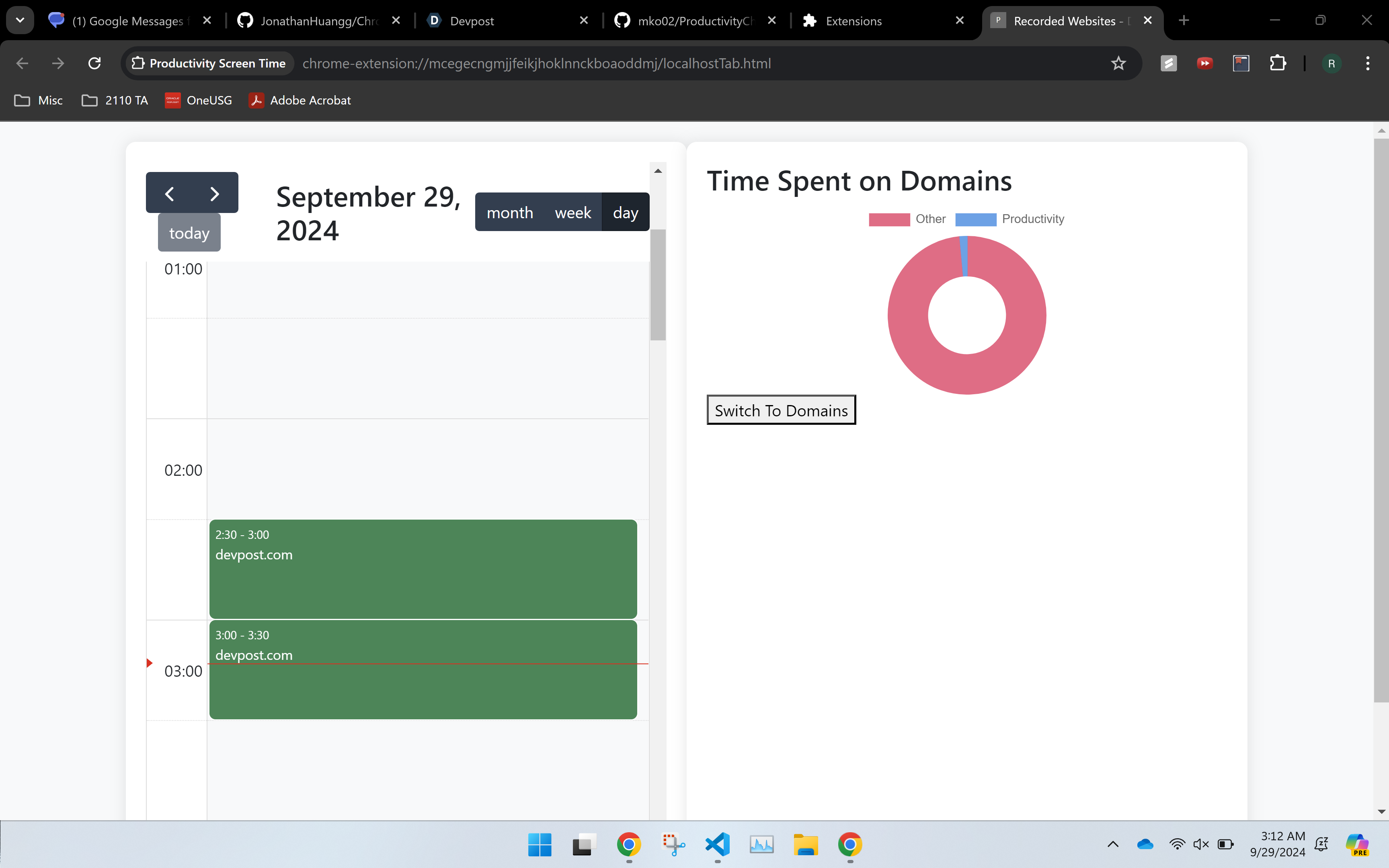This screenshot has height=868, width=1389.
Task: Open the Extensions puzzle icon in toolbar
Action: coord(1277,63)
